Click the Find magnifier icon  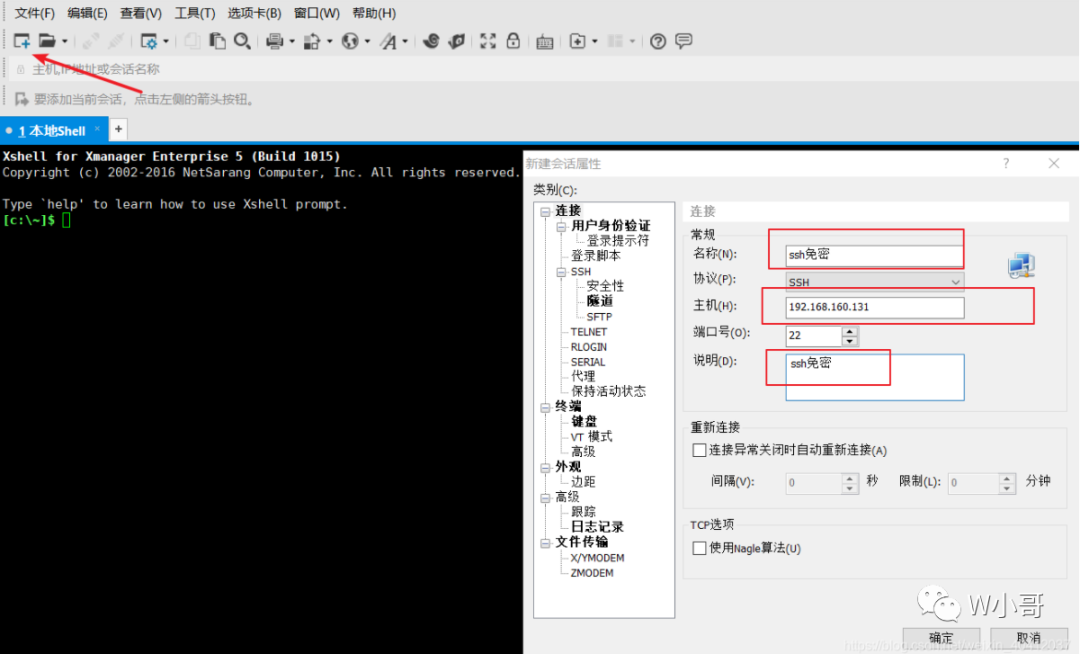(x=242, y=41)
